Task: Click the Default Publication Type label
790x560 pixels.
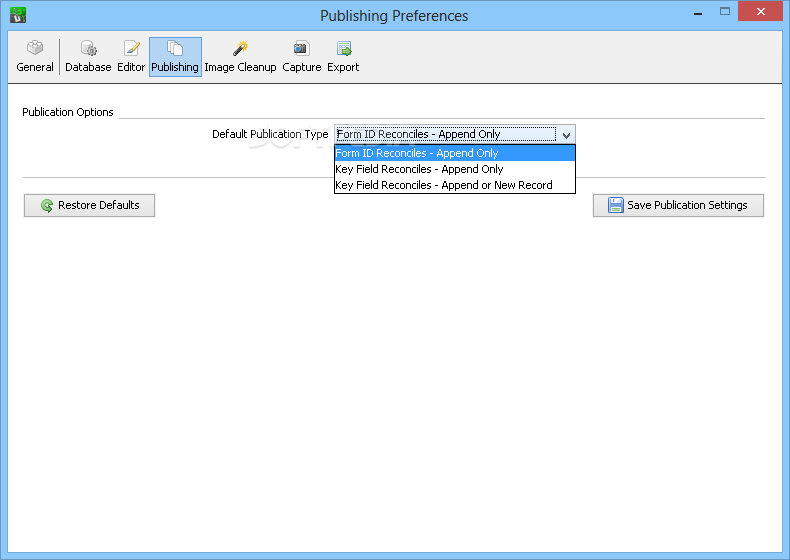Action: click(x=270, y=134)
